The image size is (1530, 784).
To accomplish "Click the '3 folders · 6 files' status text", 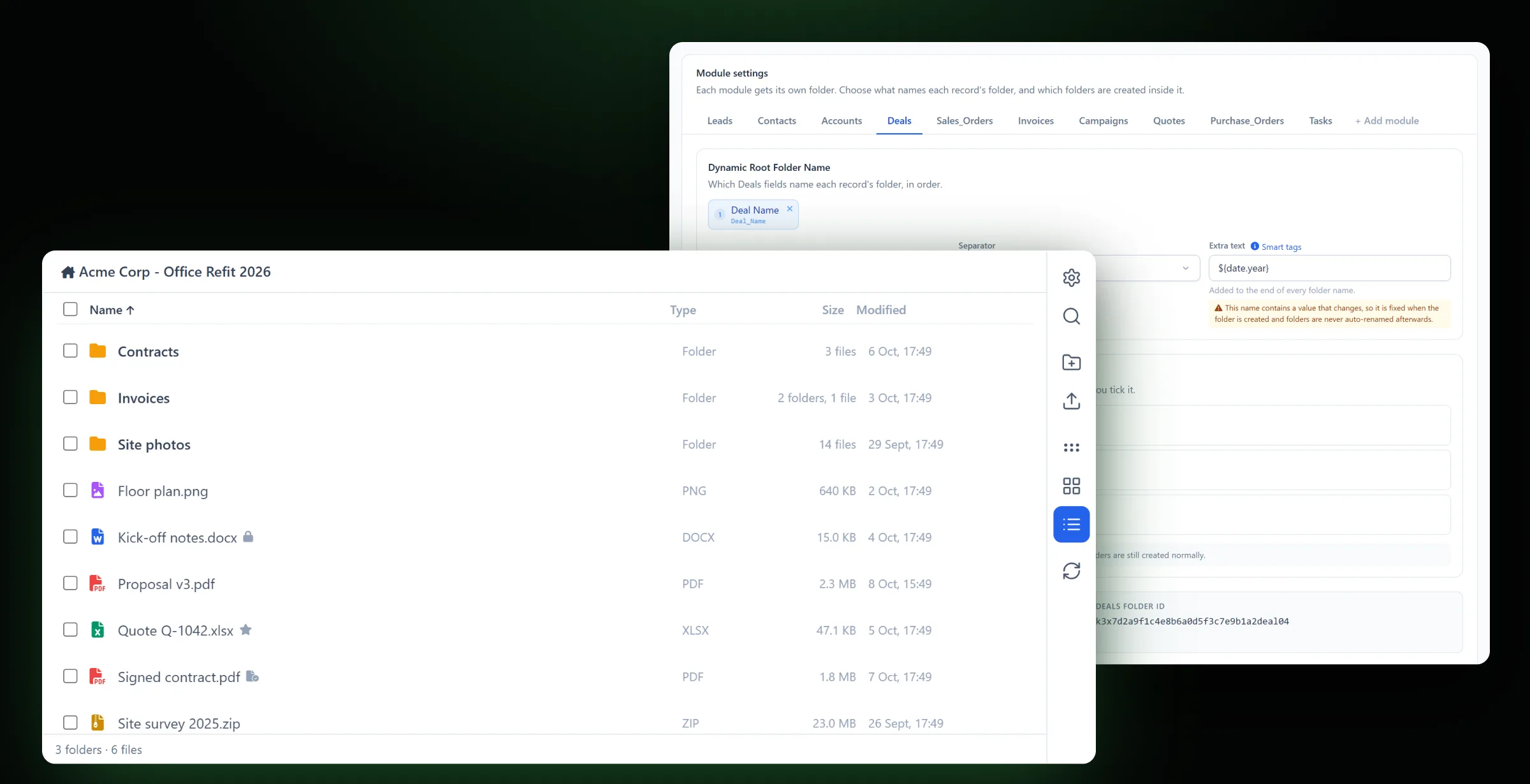I will click(x=98, y=750).
